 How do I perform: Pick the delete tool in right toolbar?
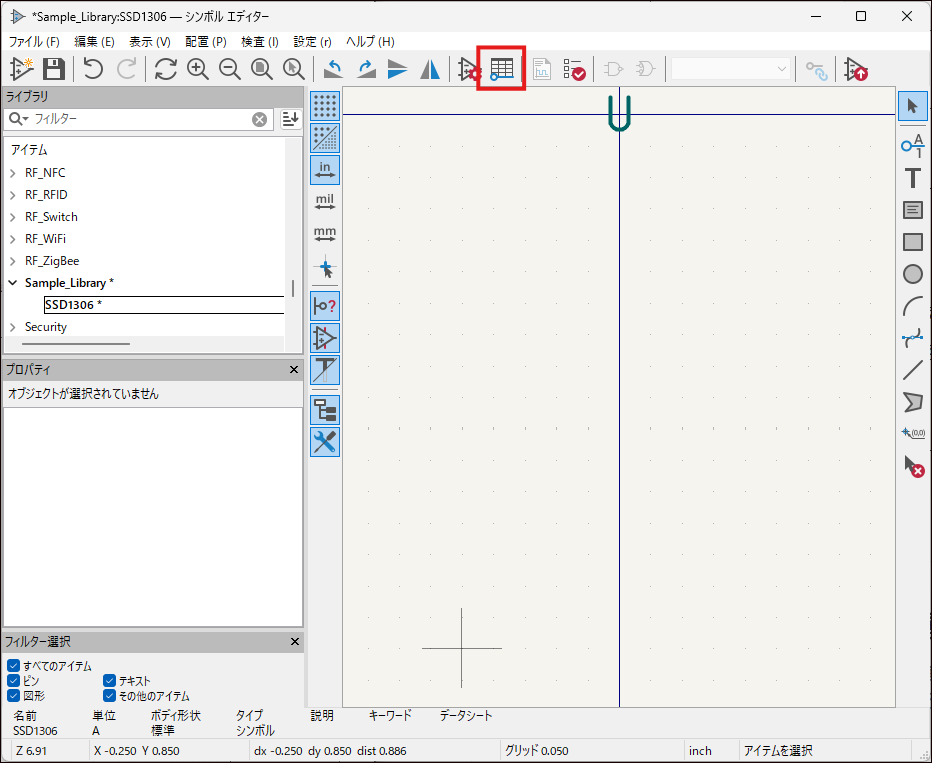click(912, 465)
